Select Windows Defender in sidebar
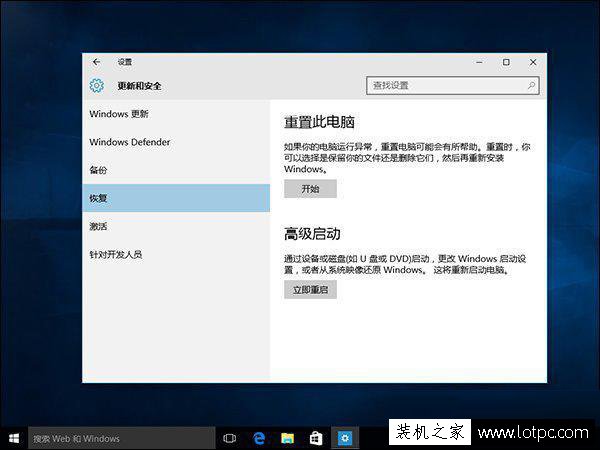Screen dimensions: 600x450 [176, 142]
